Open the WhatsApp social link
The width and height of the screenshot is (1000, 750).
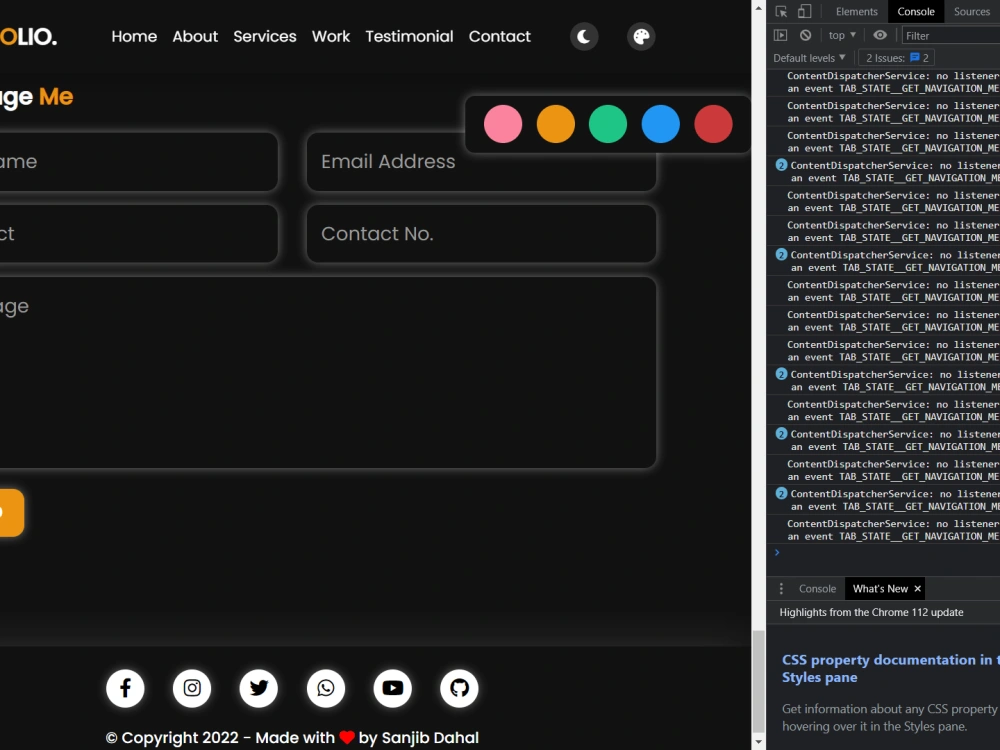click(x=326, y=688)
